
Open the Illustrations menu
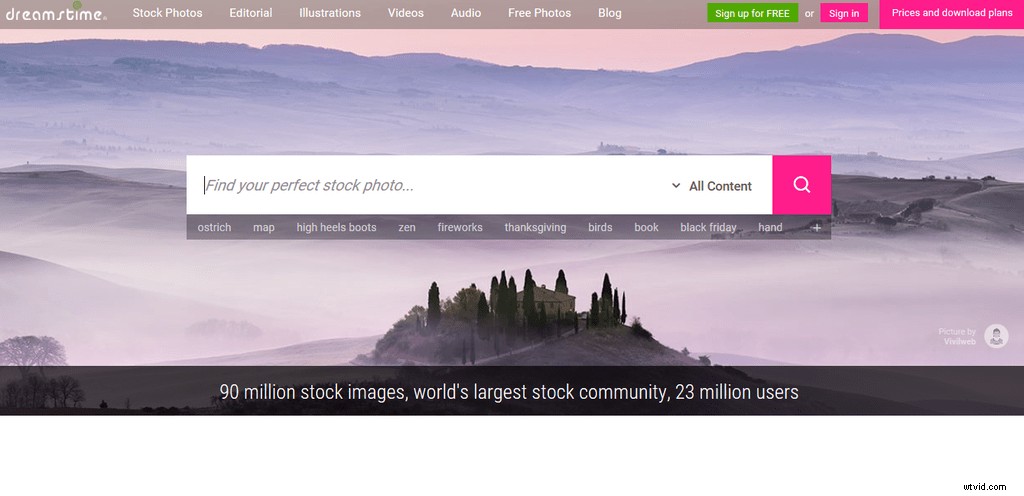[x=330, y=13]
